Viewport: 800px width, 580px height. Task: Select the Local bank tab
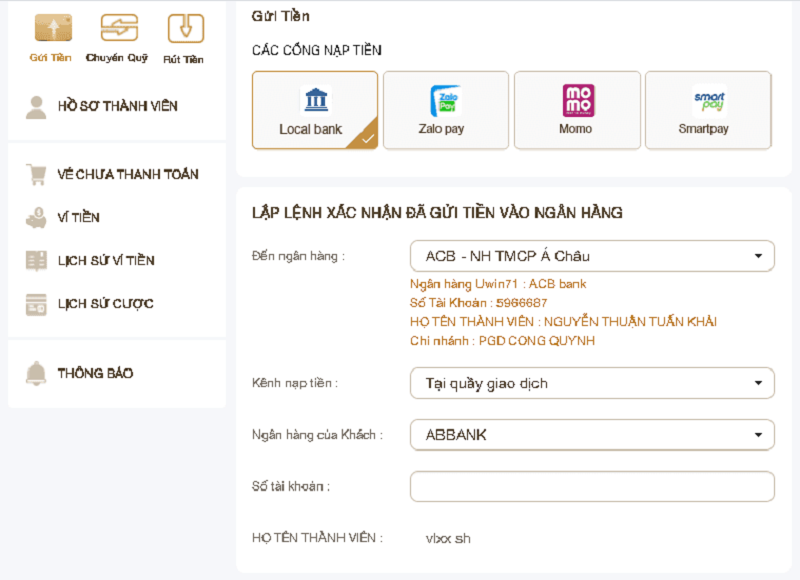point(315,110)
